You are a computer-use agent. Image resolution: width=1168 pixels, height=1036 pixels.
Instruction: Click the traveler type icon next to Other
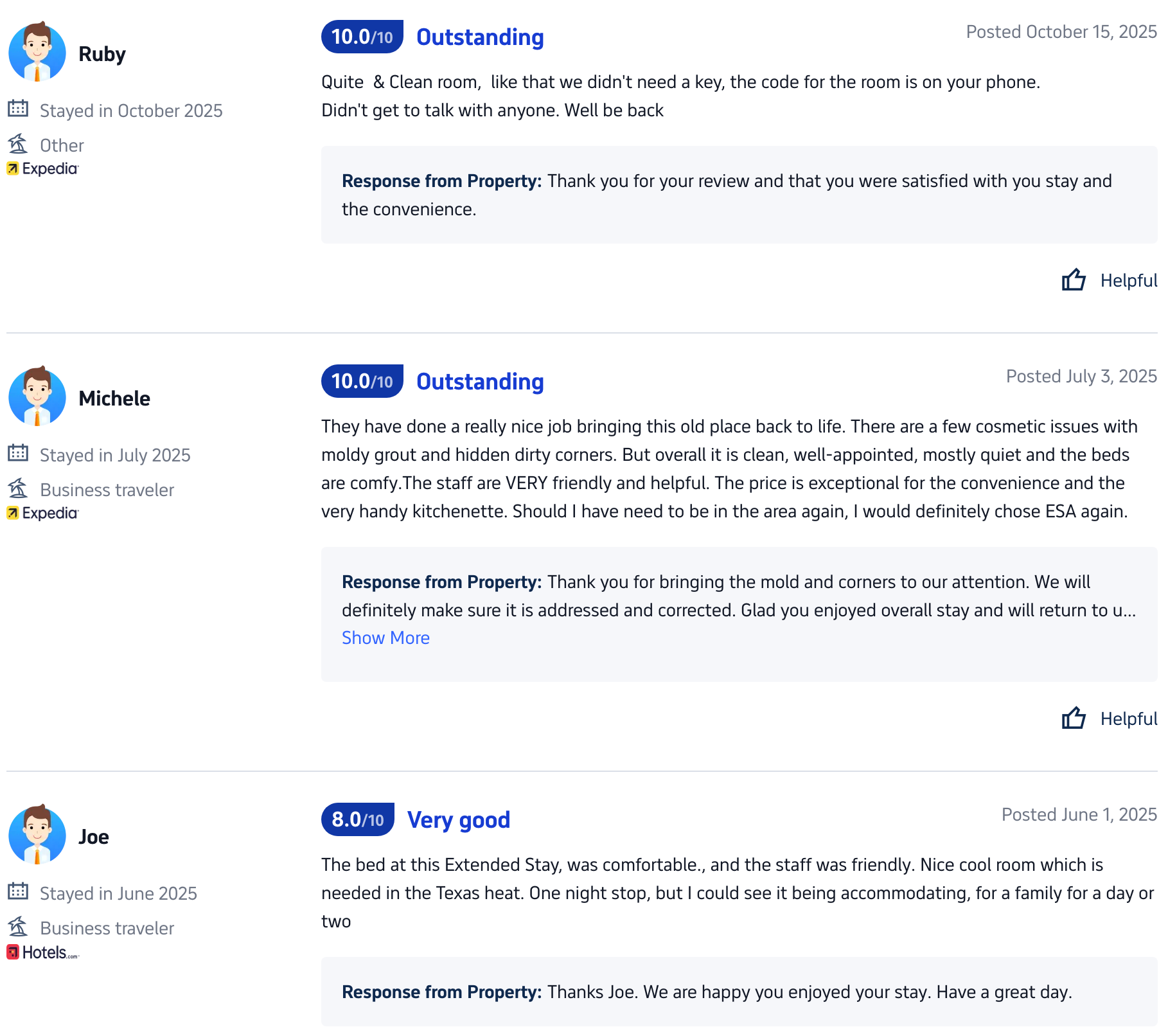click(x=18, y=144)
